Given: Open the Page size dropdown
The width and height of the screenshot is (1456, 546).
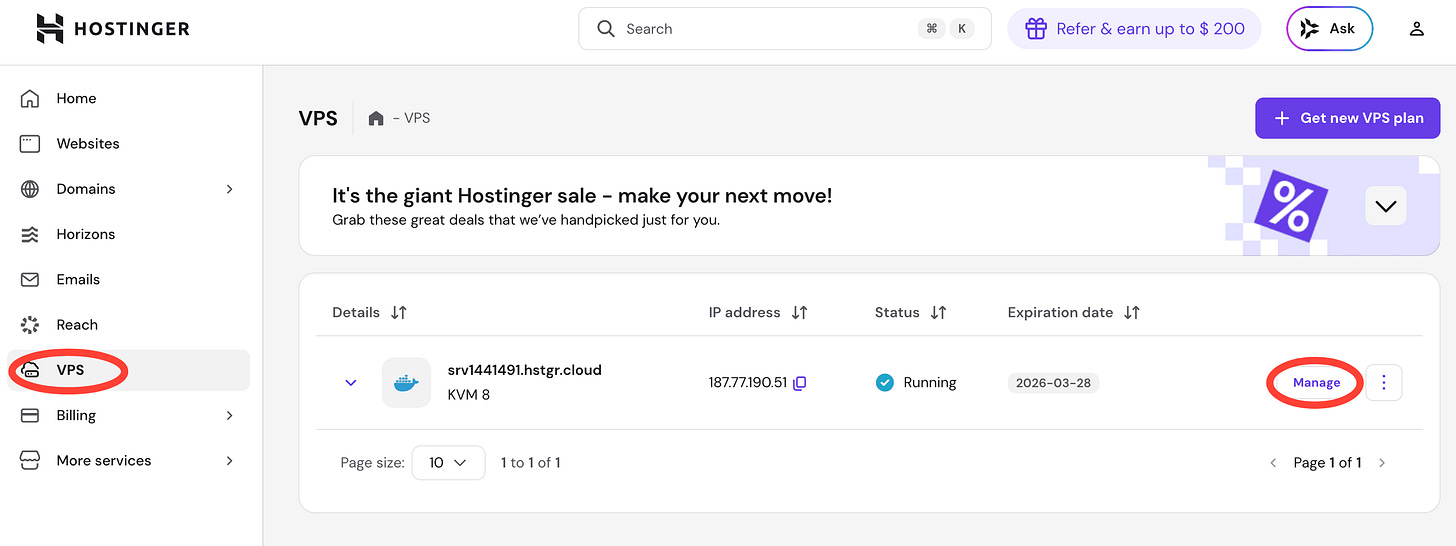Looking at the screenshot, I should (x=448, y=463).
